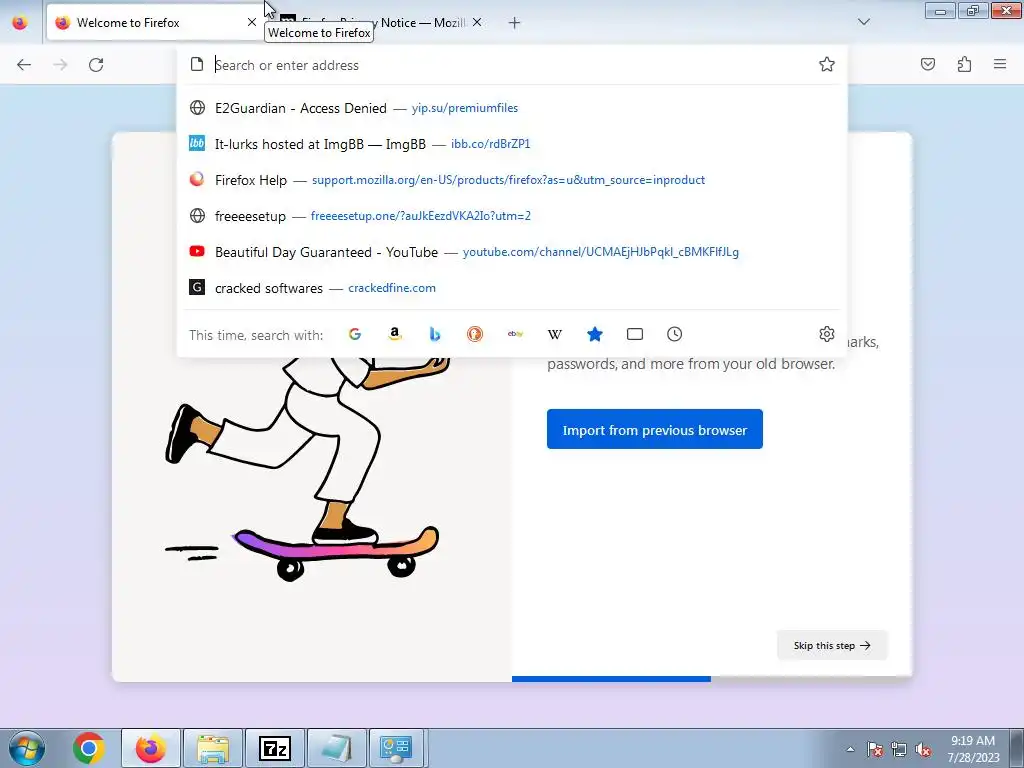Open the network tray icon

tap(899, 749)
